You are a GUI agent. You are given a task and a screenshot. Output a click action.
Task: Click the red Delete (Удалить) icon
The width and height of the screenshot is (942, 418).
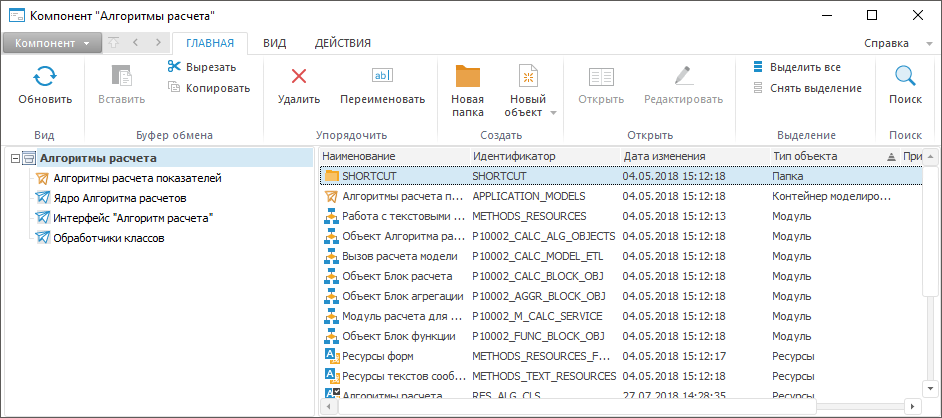click(298, 76)
